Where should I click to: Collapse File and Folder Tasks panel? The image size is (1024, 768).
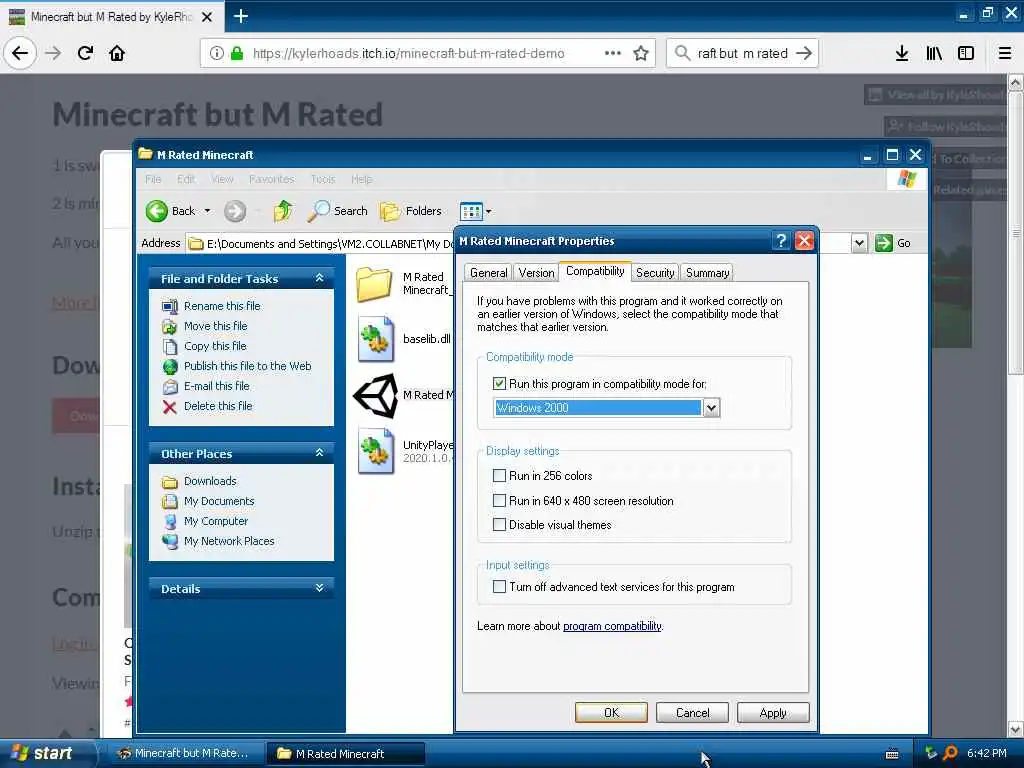pos(319,278)
